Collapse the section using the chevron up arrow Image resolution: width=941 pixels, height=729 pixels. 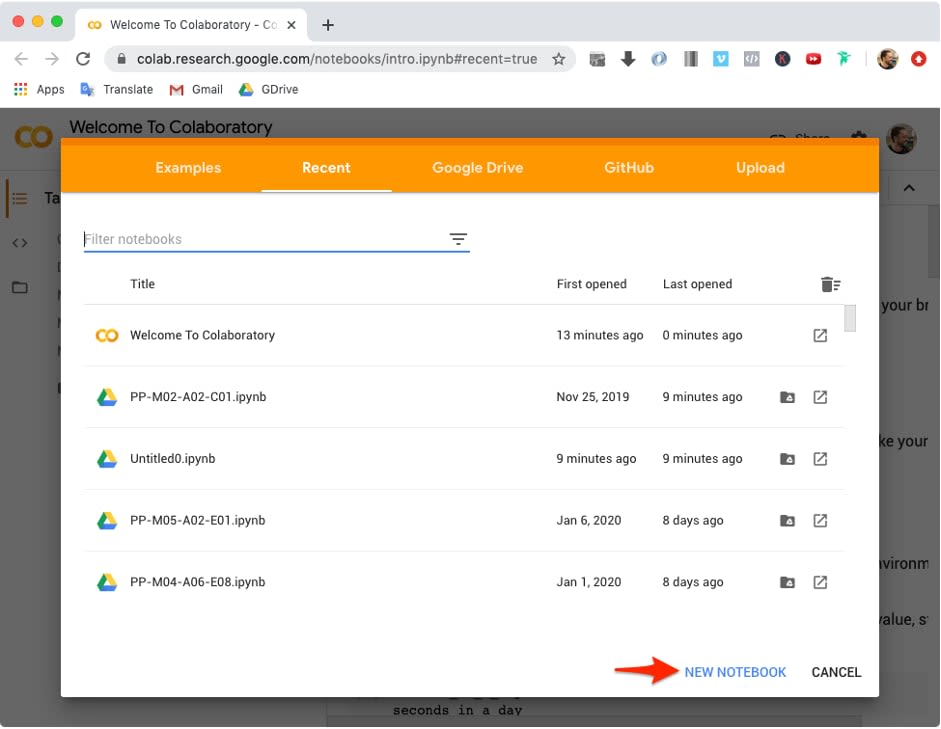point(909,188)
